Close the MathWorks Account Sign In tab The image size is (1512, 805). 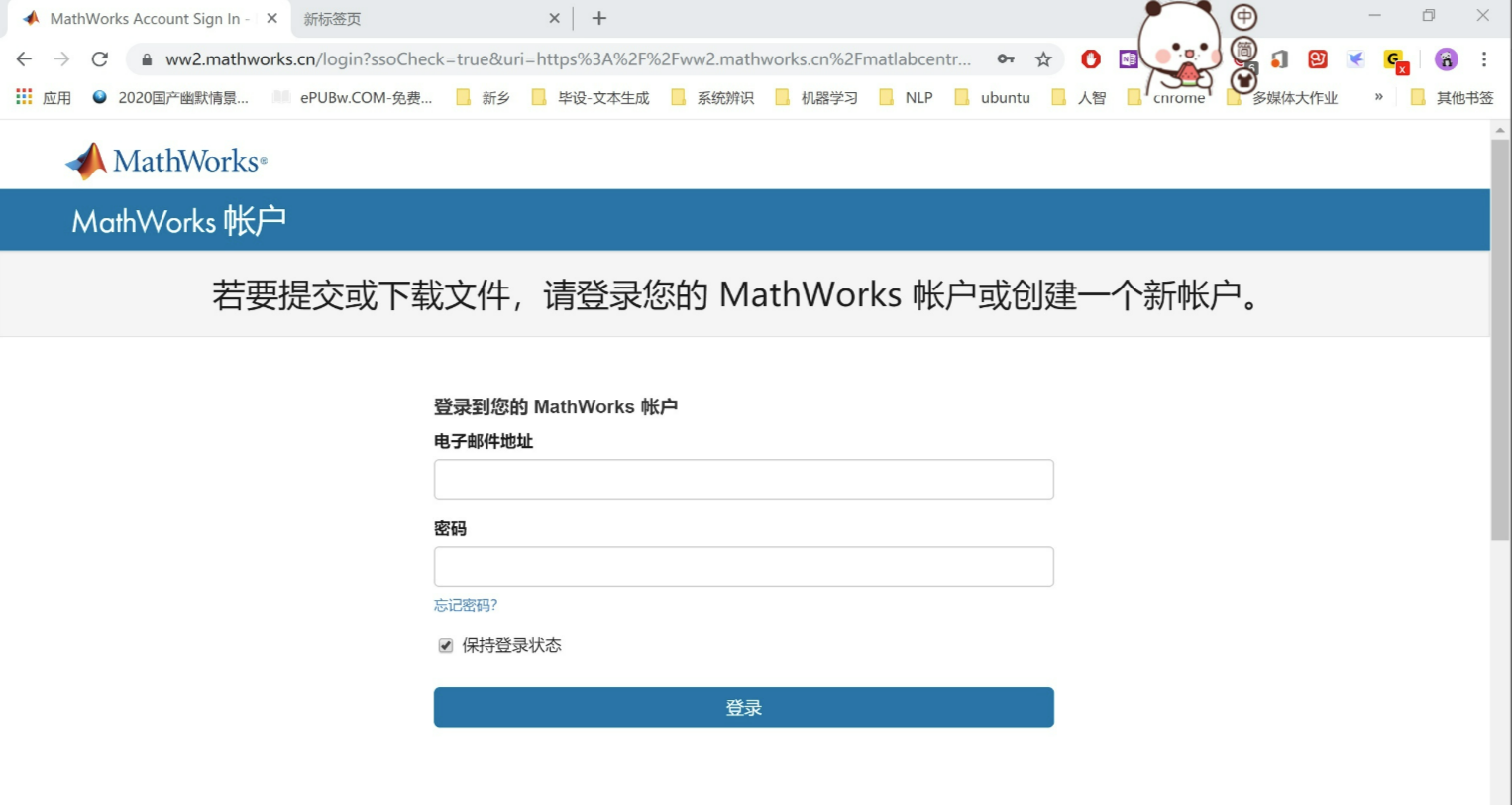[x=271, y=18]
